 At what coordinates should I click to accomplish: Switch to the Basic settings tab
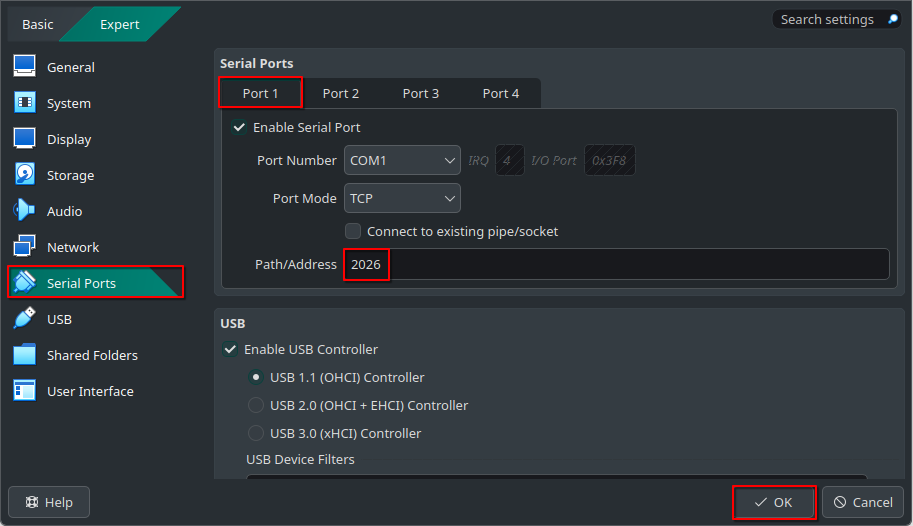[38, 24]
